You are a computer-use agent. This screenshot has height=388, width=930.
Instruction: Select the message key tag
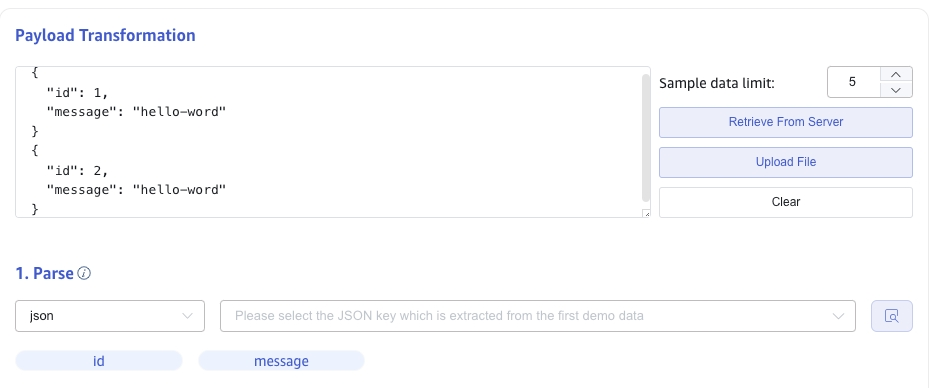pyautogui.click(x=281, y=361)
